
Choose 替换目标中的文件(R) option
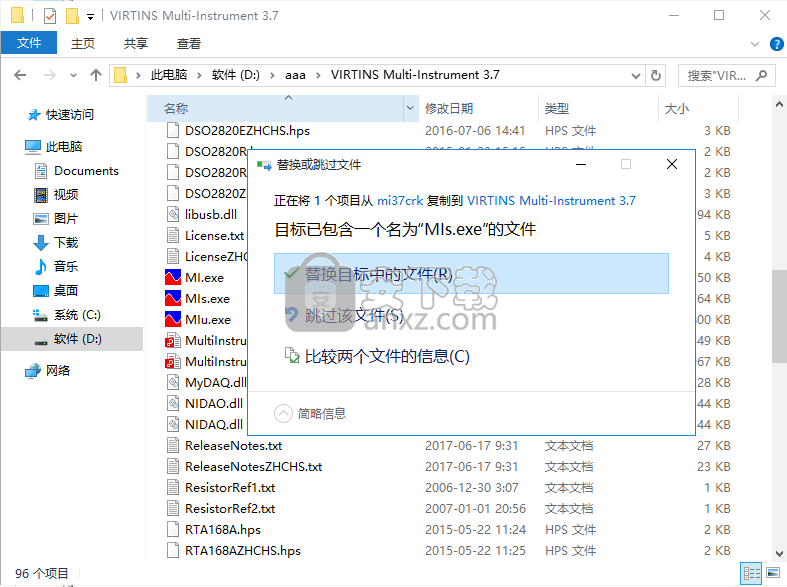[x=471, y=274]
